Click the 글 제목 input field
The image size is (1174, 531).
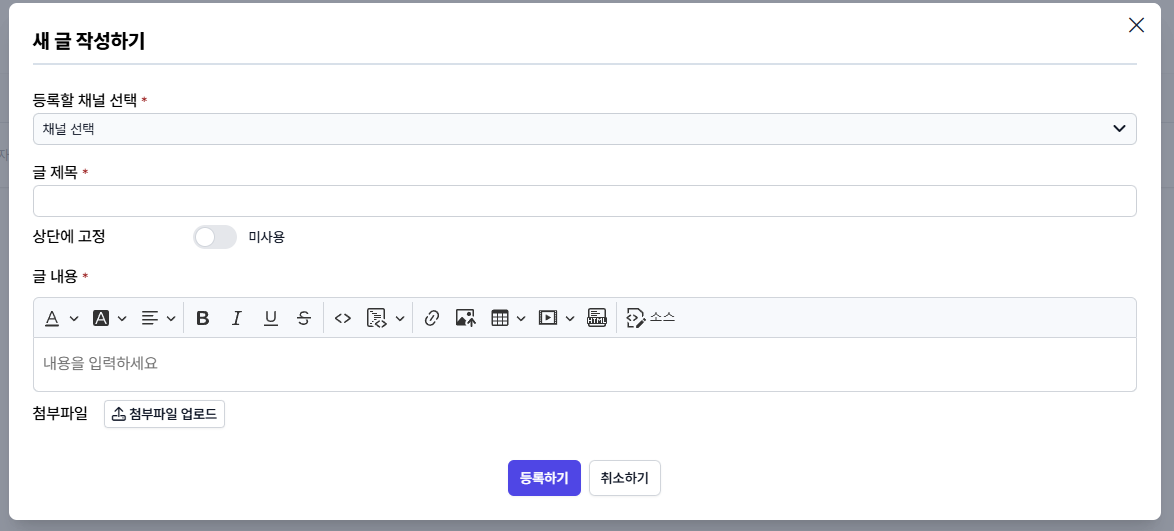pyautogui.click(x=584, y=201)
